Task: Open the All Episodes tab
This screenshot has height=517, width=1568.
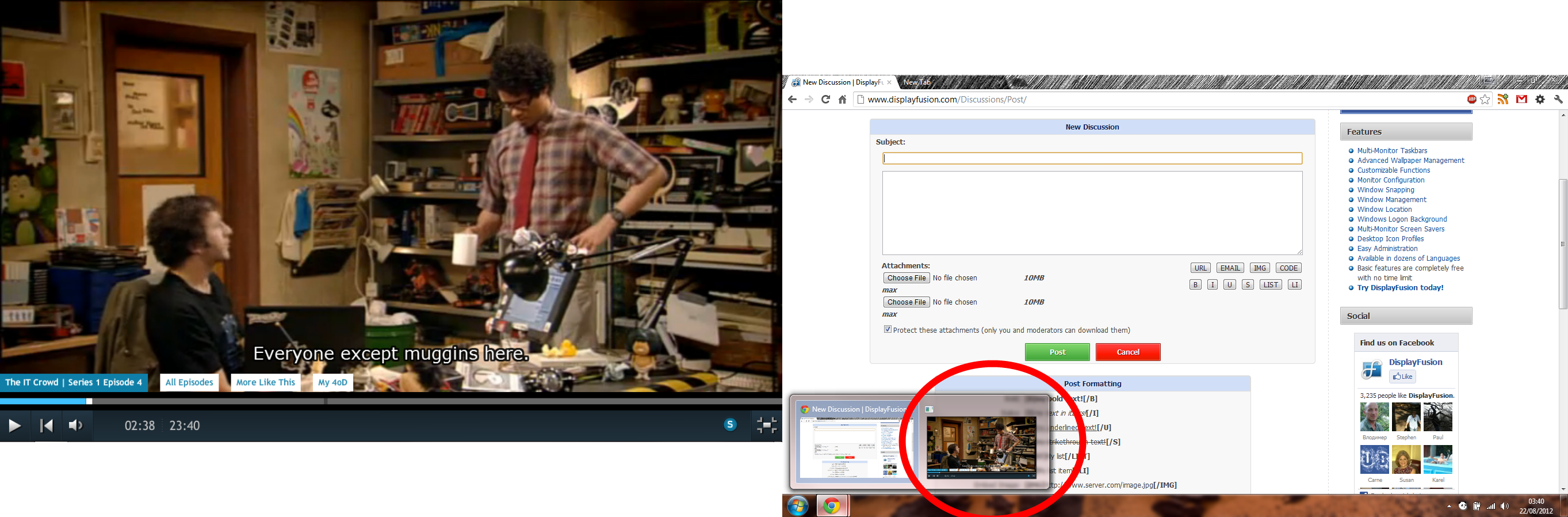Action: tap(189, 382)
